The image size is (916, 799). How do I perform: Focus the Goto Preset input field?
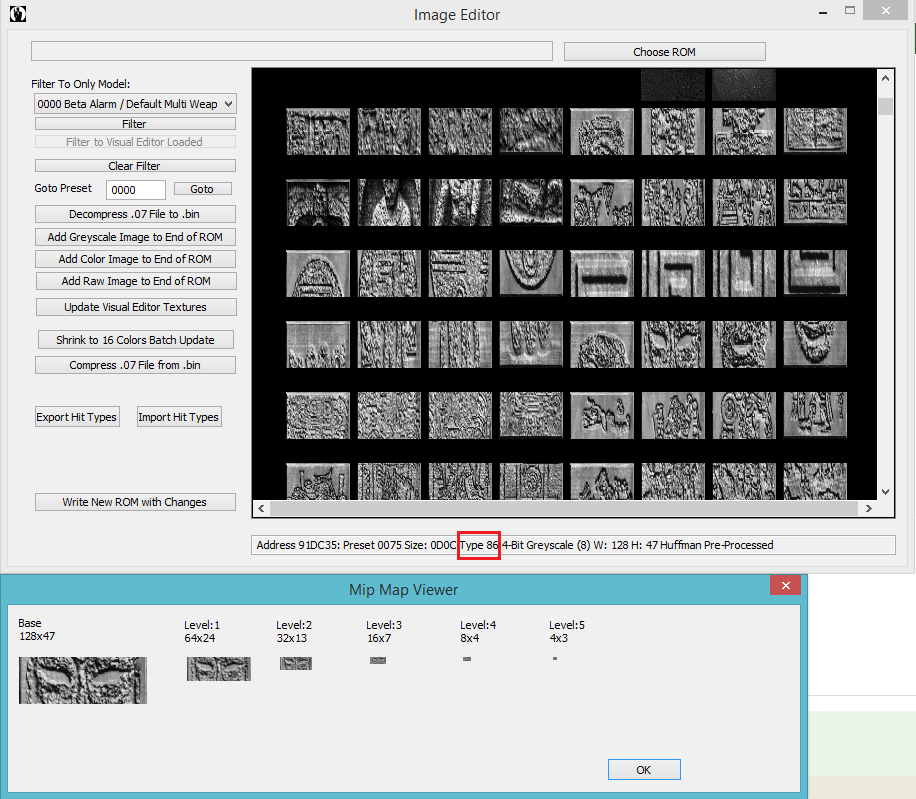point(136,190)
